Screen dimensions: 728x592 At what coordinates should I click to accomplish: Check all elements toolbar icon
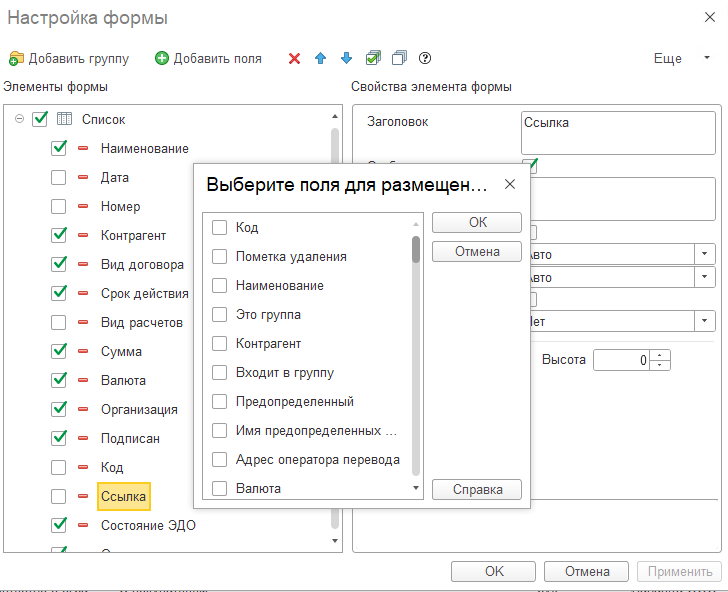tap(373, 58)
